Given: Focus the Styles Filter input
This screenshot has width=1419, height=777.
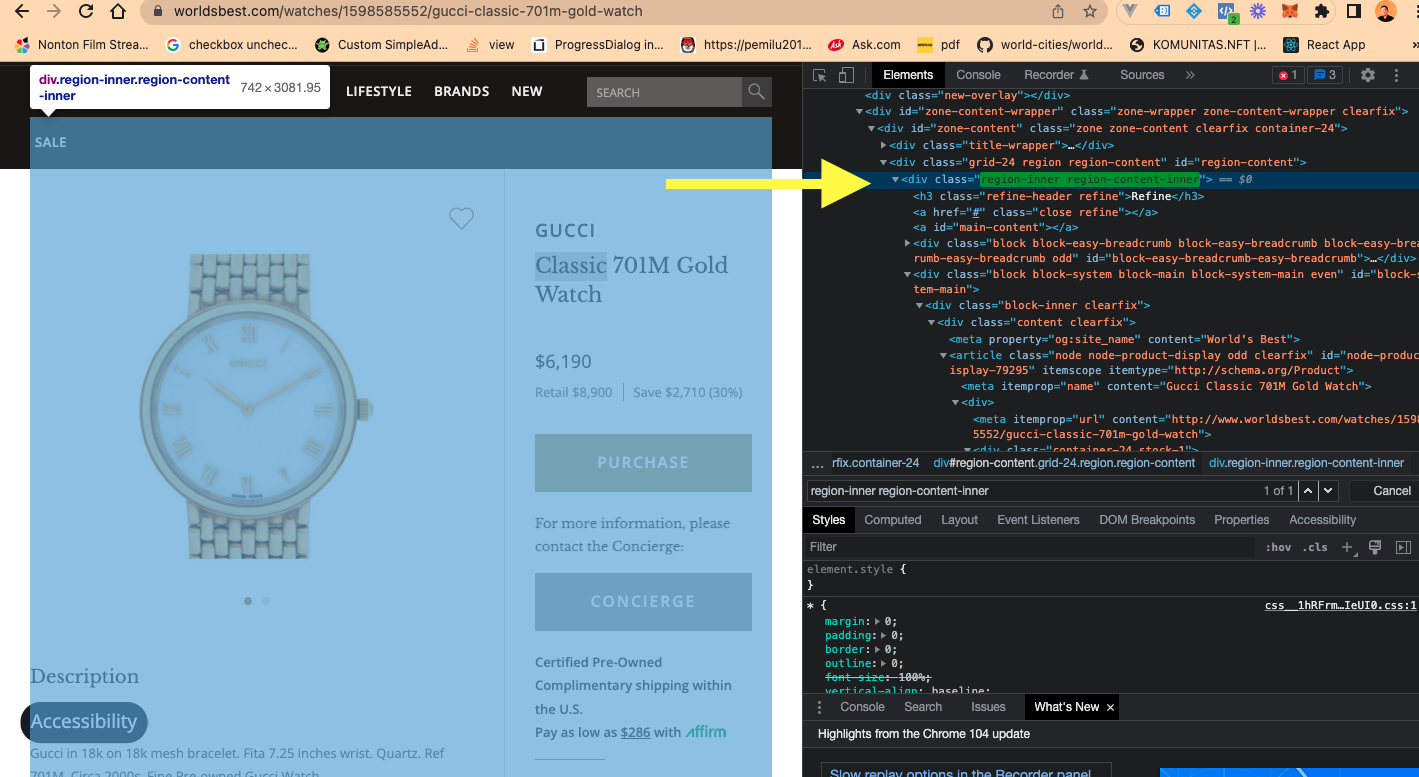Looking at the screenshot, I should 1030,547.
